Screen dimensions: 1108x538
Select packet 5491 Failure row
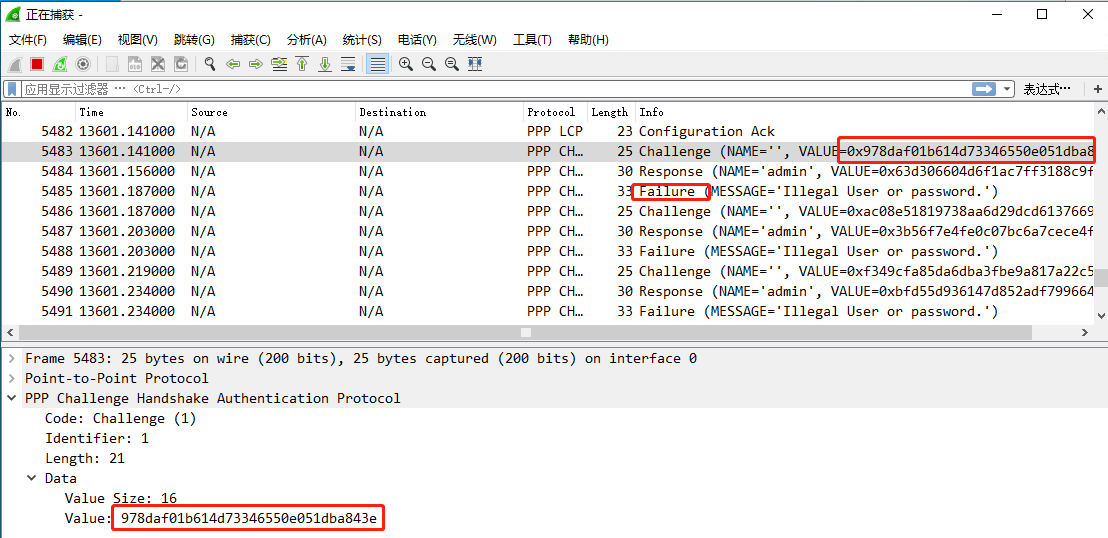[548, 311]
